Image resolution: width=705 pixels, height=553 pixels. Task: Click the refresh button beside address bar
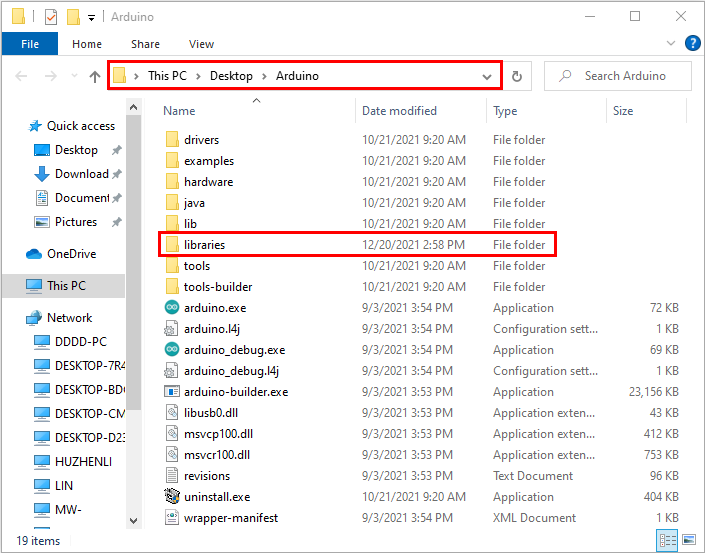(517, 76)
